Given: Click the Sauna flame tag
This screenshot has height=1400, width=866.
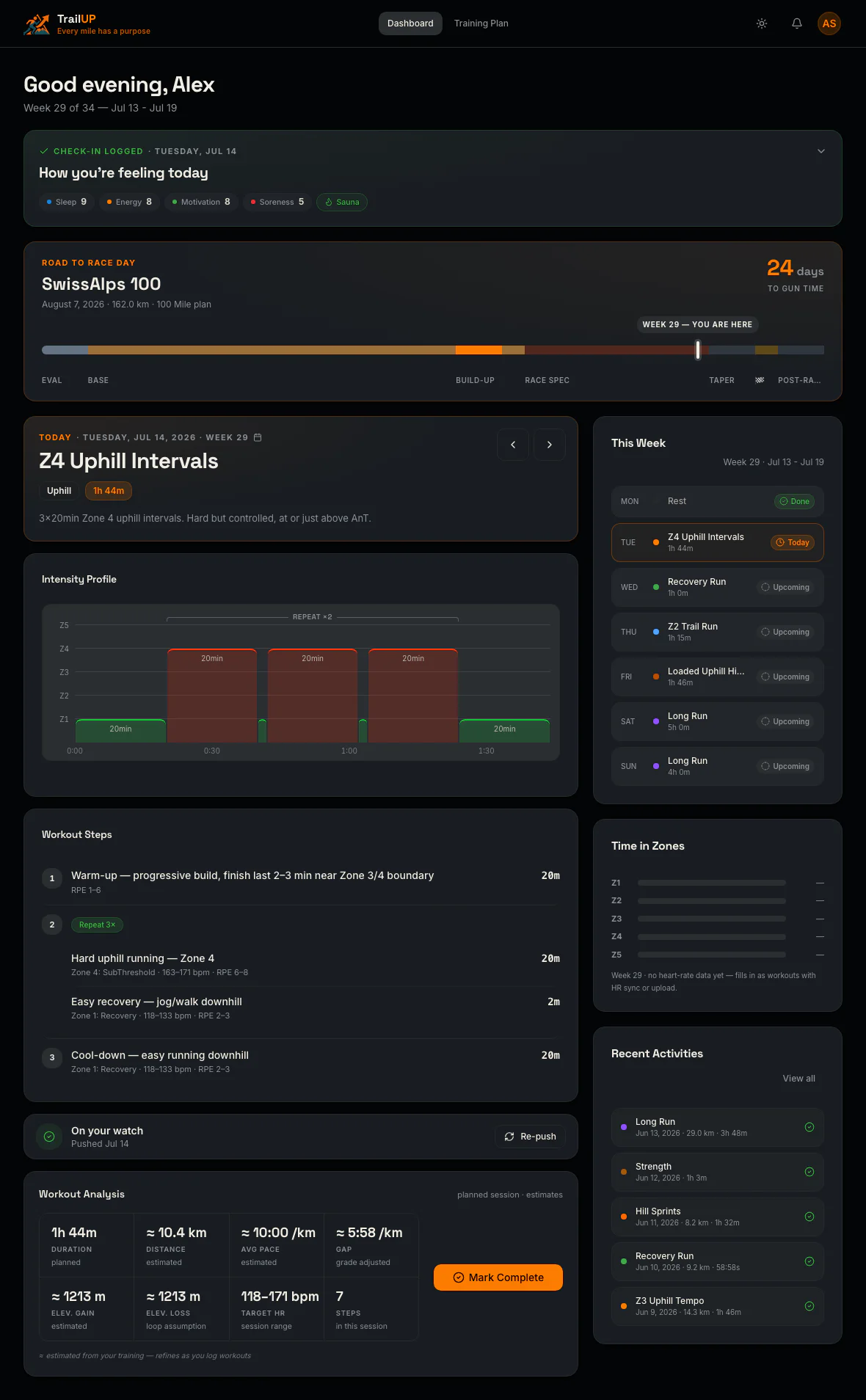Looking at the screenshot, I should [x=343, y=202].
